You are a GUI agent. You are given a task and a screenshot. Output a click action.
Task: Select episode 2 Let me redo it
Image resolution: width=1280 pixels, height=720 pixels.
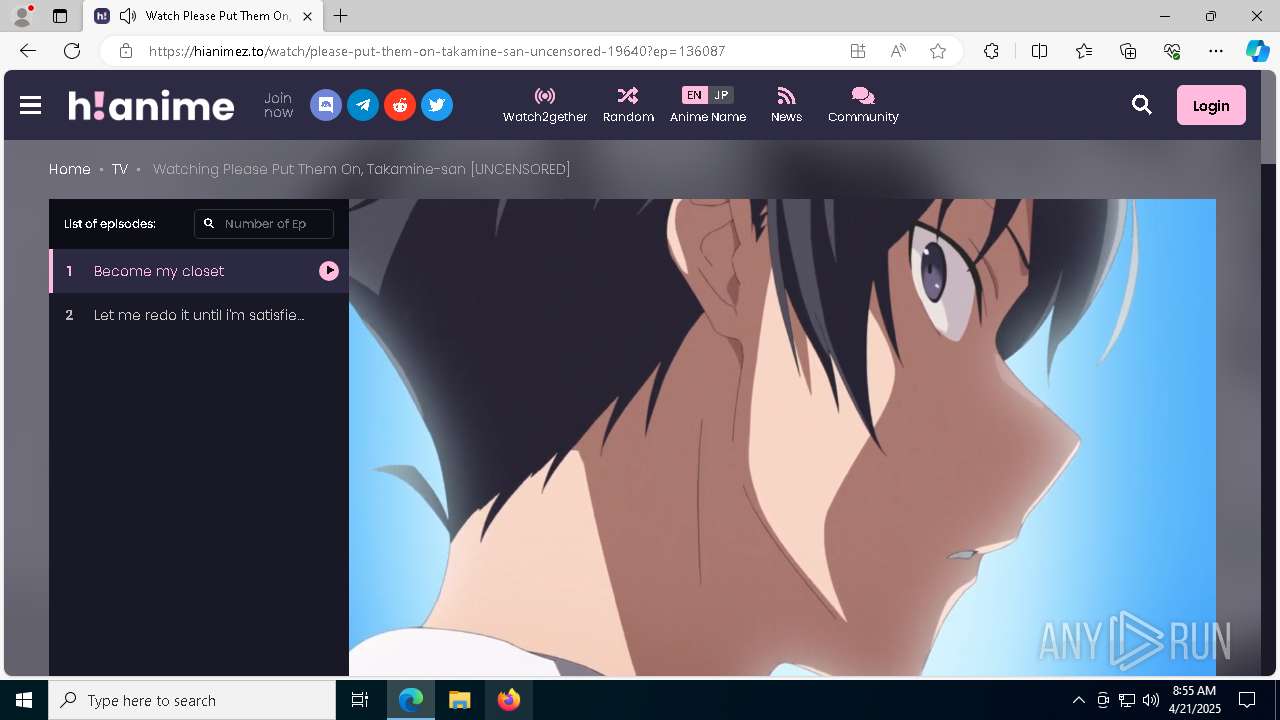click(x=199, y=315)
